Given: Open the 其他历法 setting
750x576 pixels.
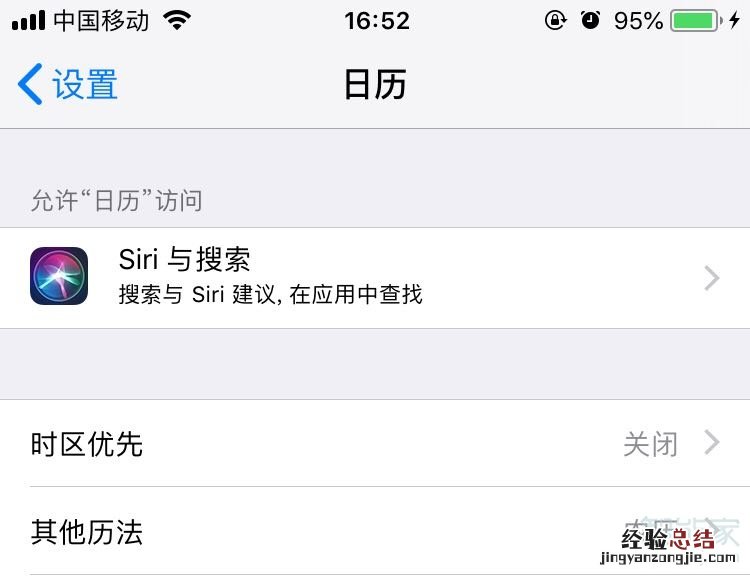Looking at the screenshot, I should [375, 531].
